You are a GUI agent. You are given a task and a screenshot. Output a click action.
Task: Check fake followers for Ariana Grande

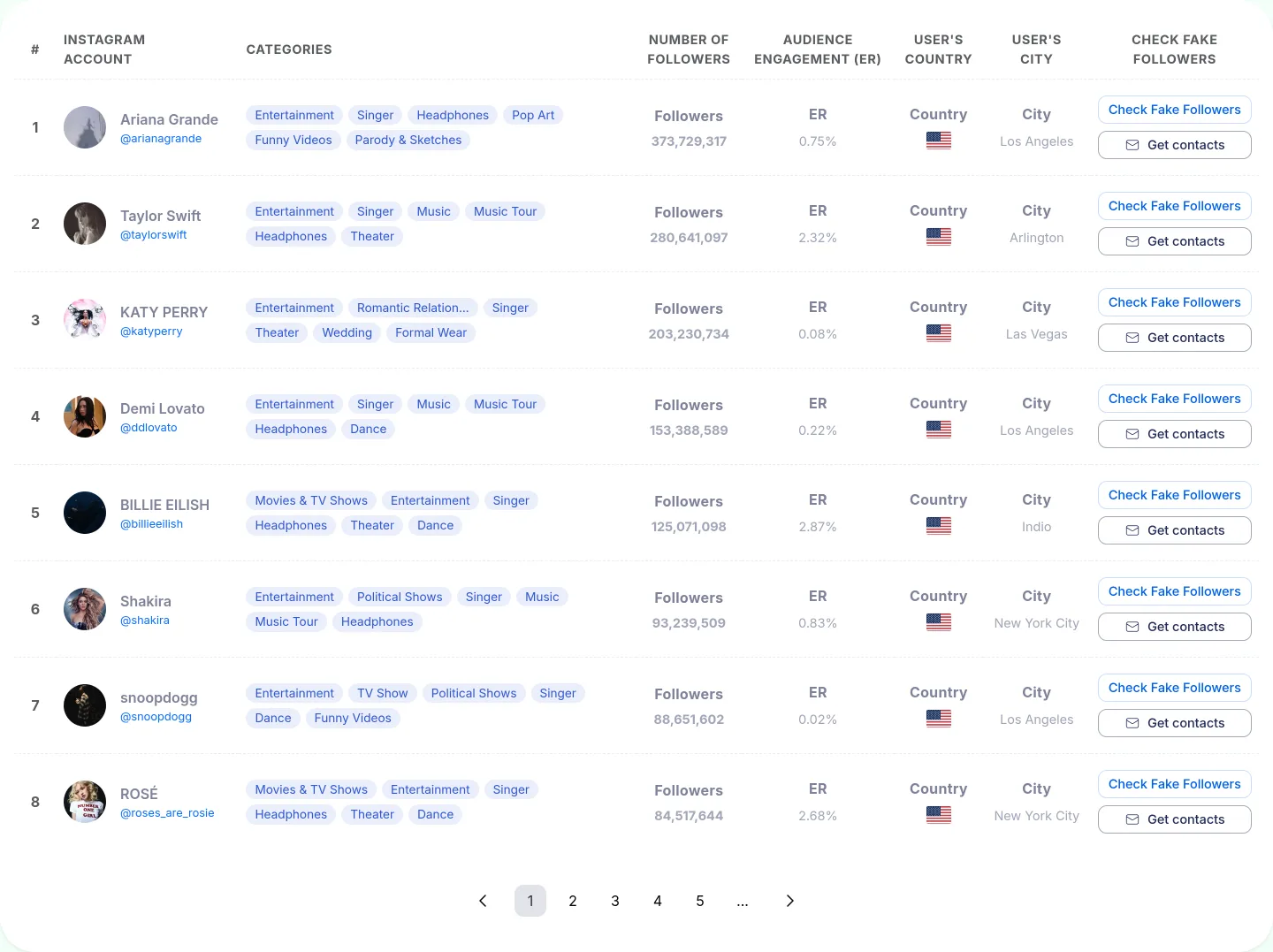(1175, 110)
